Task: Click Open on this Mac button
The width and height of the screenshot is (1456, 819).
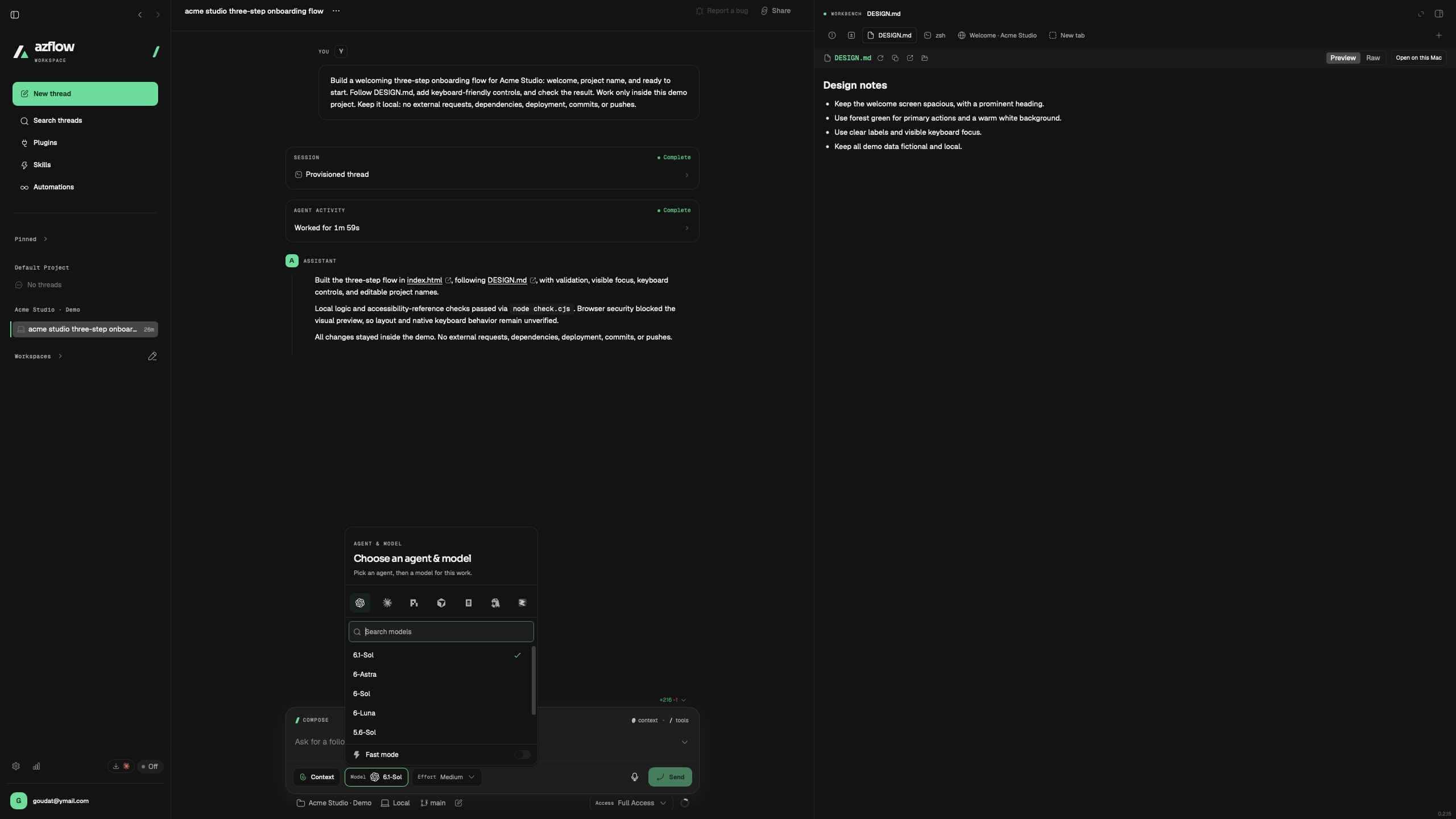Action: (1418, 58)
